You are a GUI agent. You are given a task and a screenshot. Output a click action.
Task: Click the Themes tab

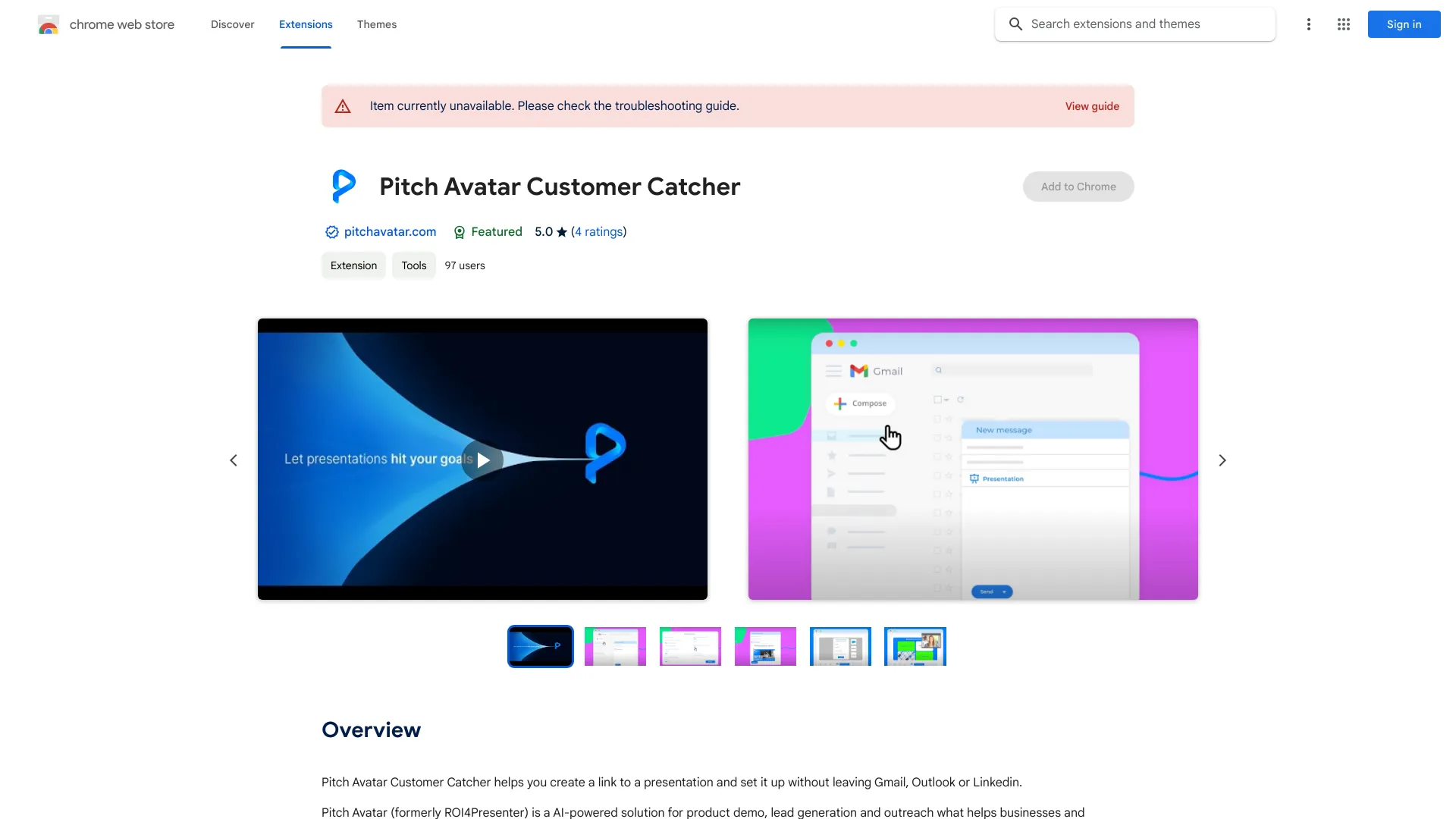pos(376,23)
